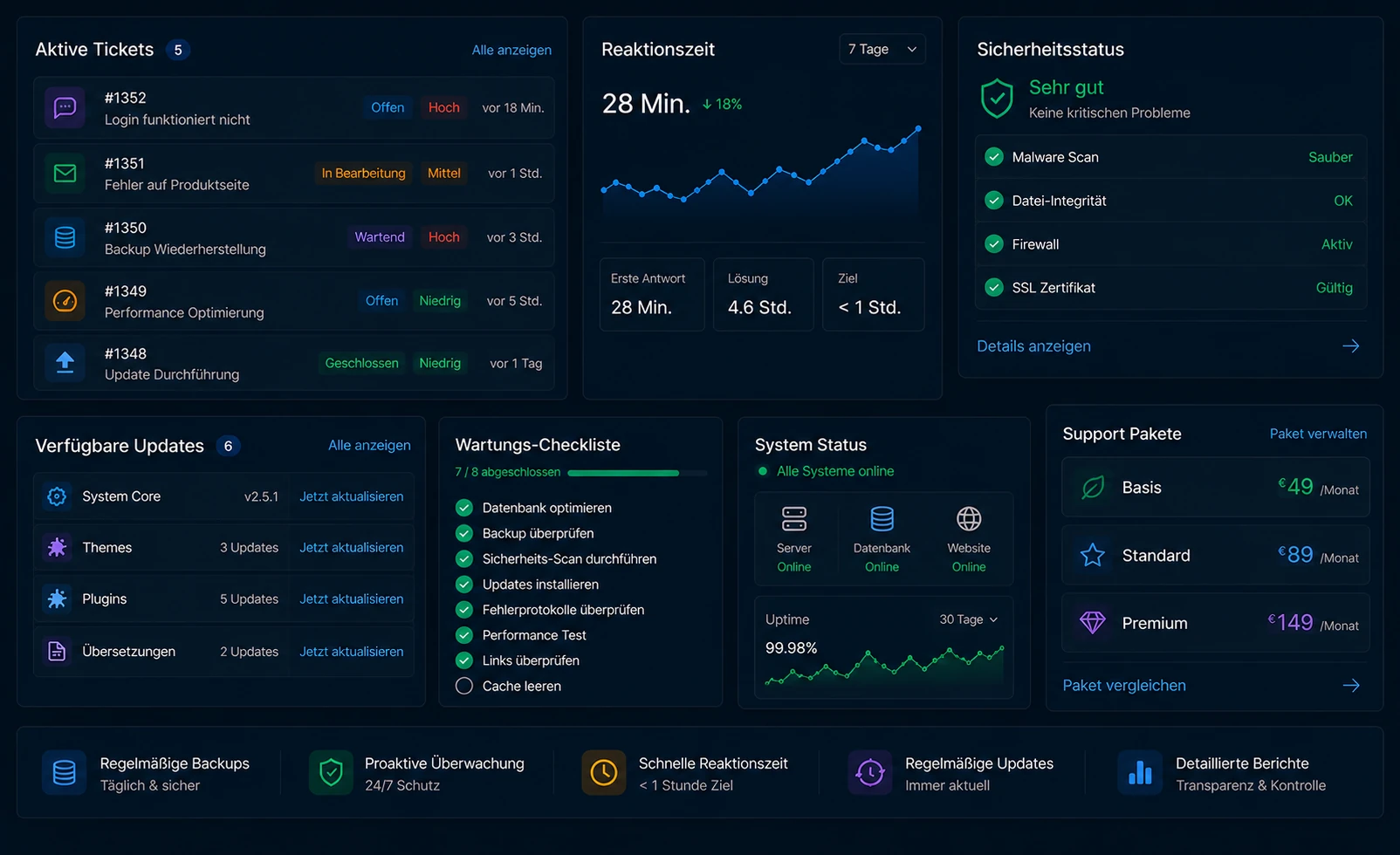Click the Wartungs-Checkliste progress bar
The height and width of the screenshot is (855, 1400).
[x=637, y=473]
